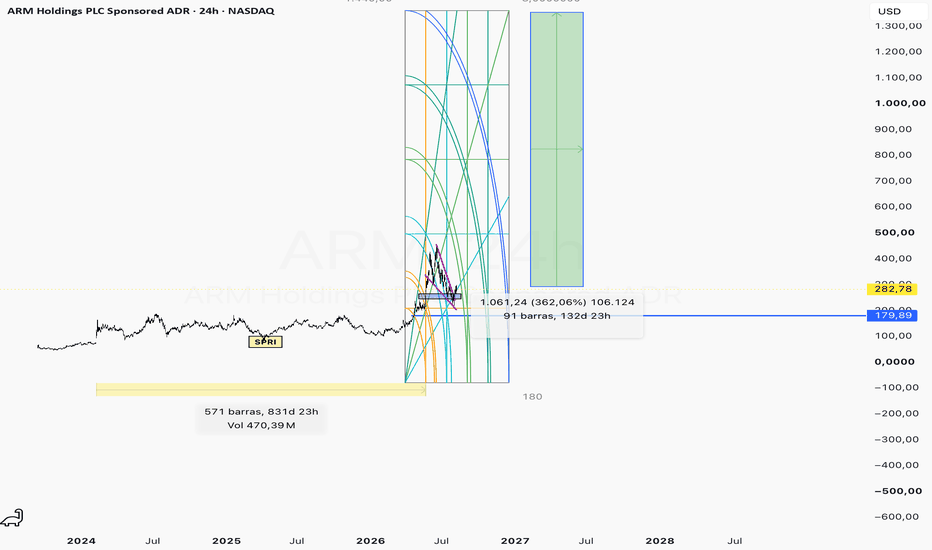Select the yellow date range bar
932x550 pixels.
point(261,389)
